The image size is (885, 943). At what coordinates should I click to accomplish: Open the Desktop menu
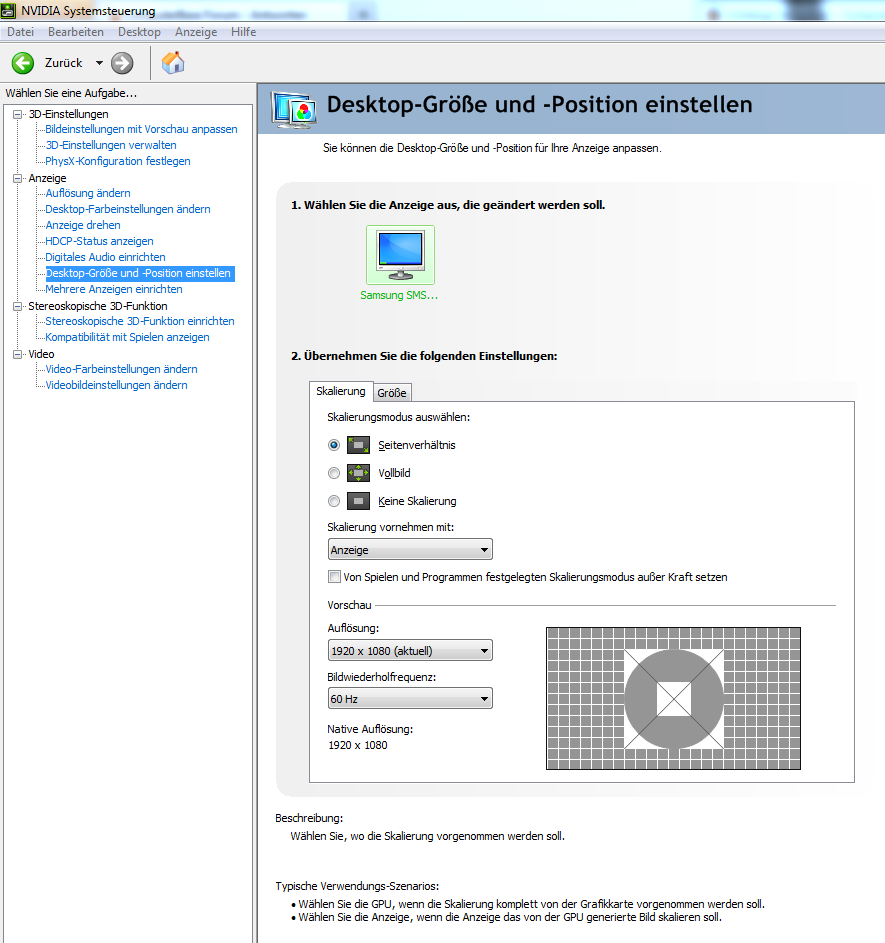click(139, 32)
